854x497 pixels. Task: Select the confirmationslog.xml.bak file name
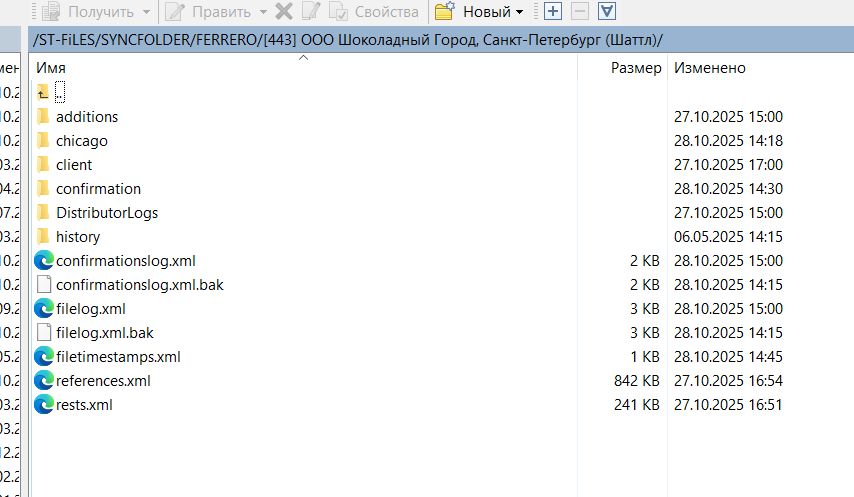(x=140, y=285)
